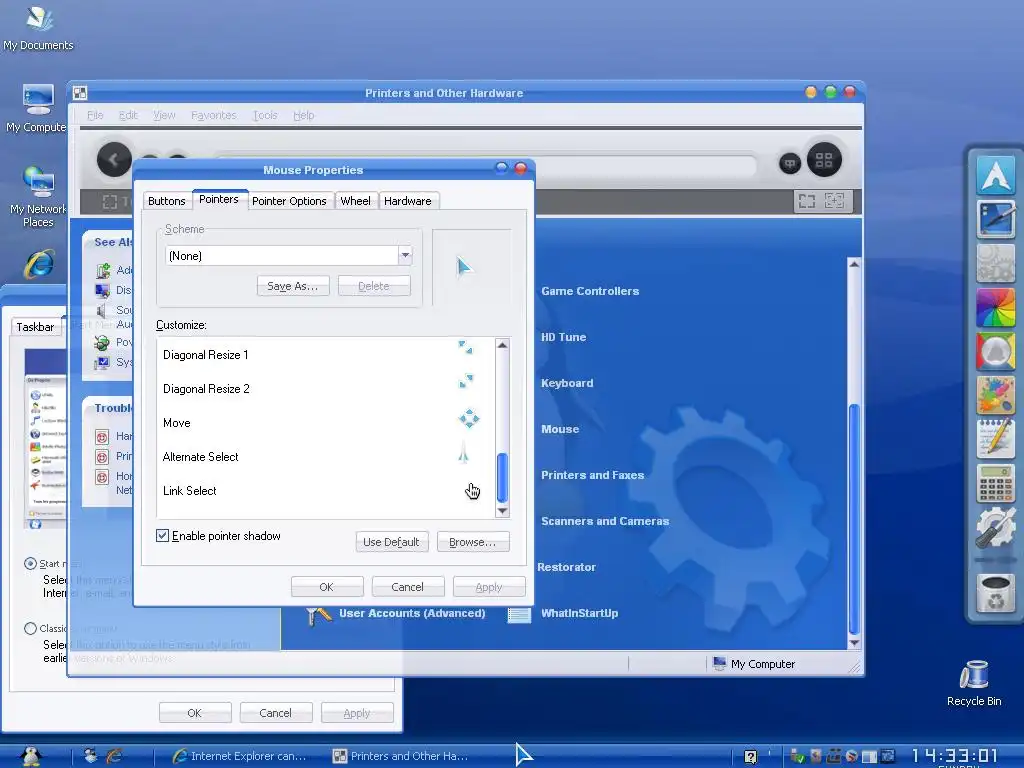Open the calculator icon in dock
Screen dimensions: 1024x768
coord(995,483)
